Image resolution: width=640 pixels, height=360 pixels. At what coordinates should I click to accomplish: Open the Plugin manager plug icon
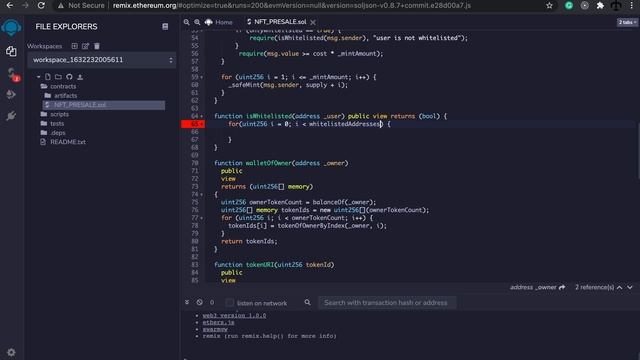[11, 116]
